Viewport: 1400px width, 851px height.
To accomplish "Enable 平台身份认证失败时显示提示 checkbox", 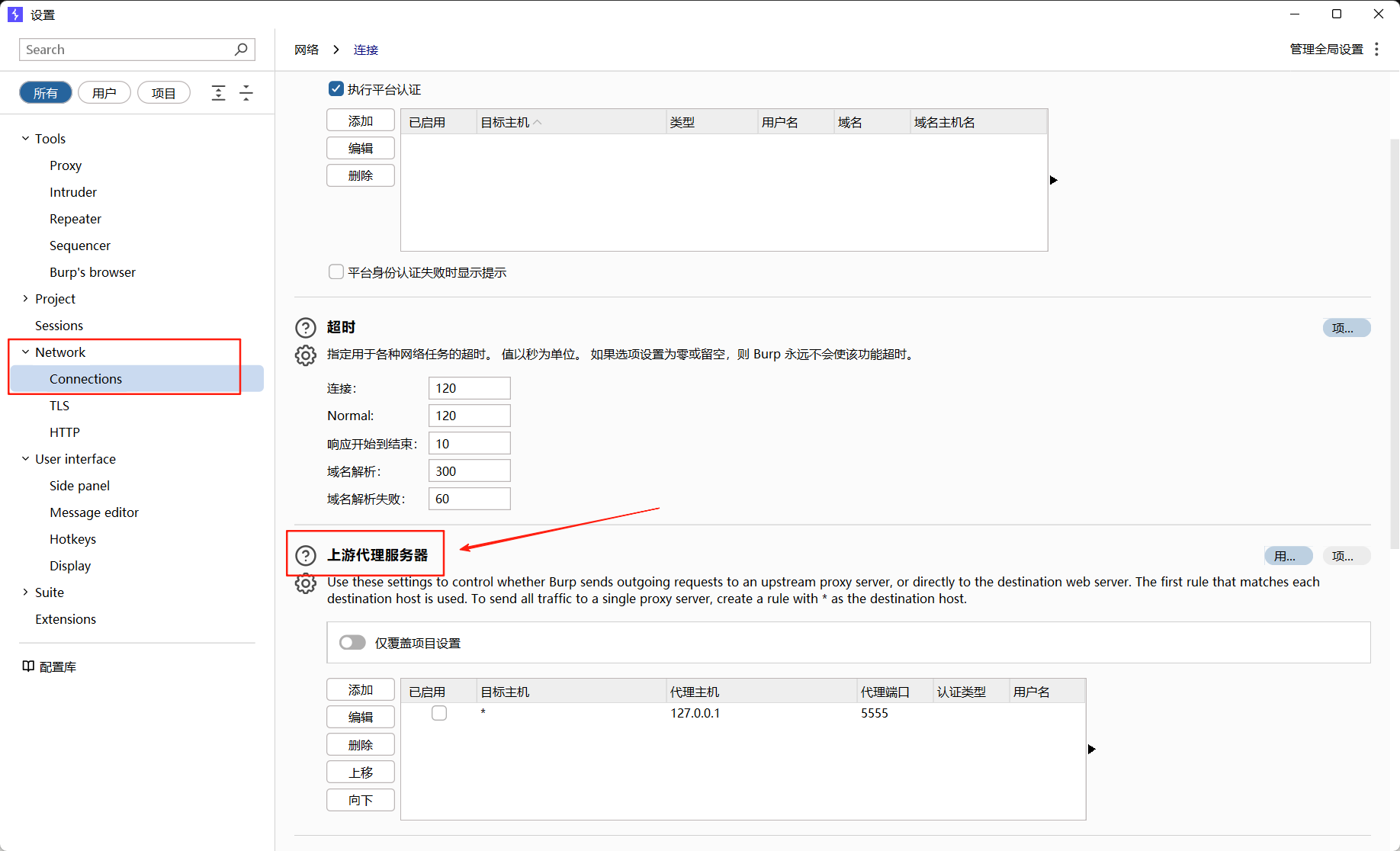I will tap(336, 272).
